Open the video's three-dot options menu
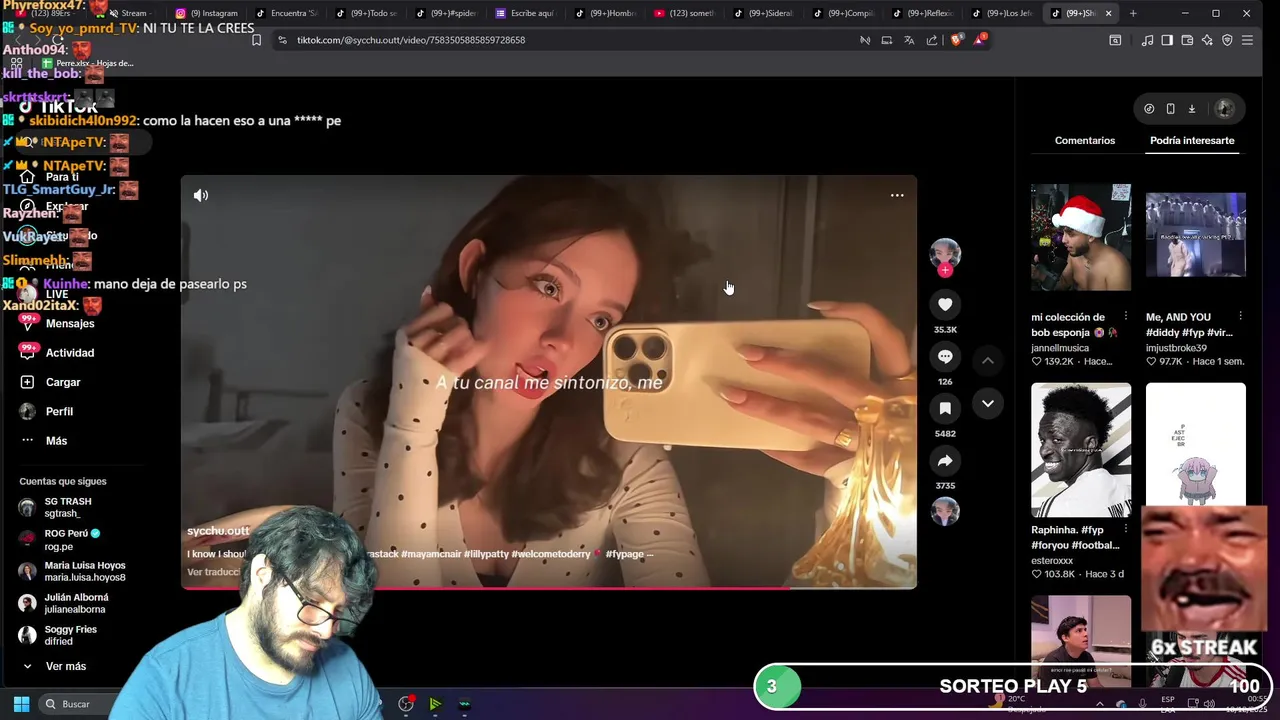This screenshot has width=1280, height=720. point(897,195)
